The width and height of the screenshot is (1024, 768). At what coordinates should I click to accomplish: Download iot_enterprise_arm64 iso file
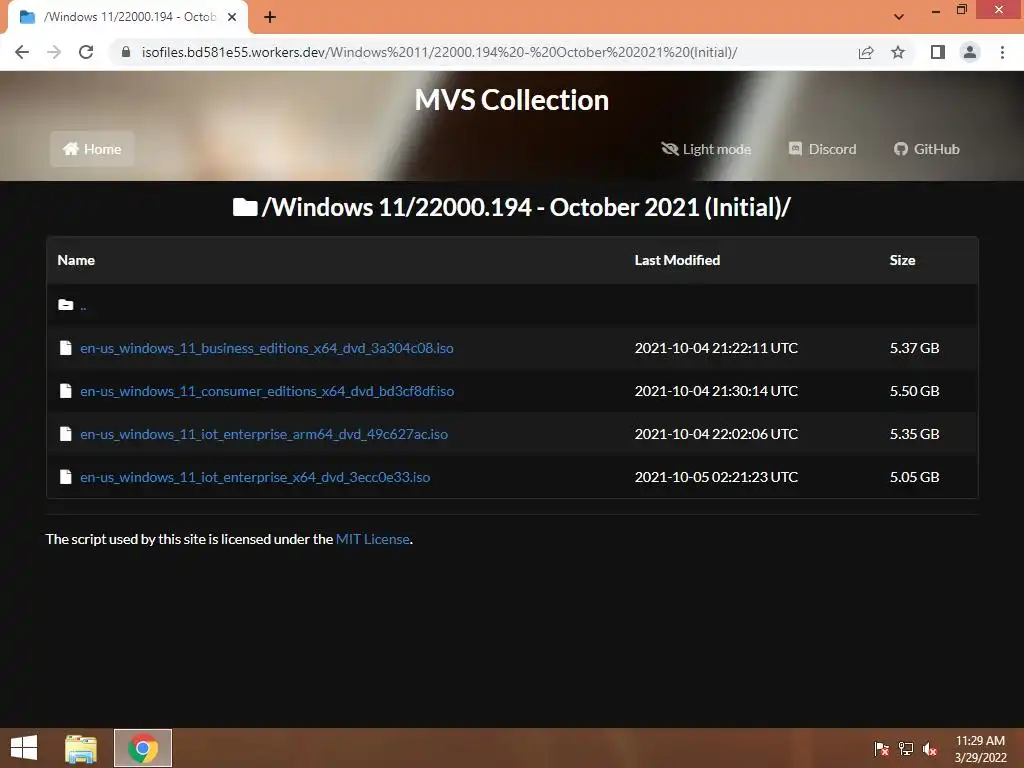point(264,434)
